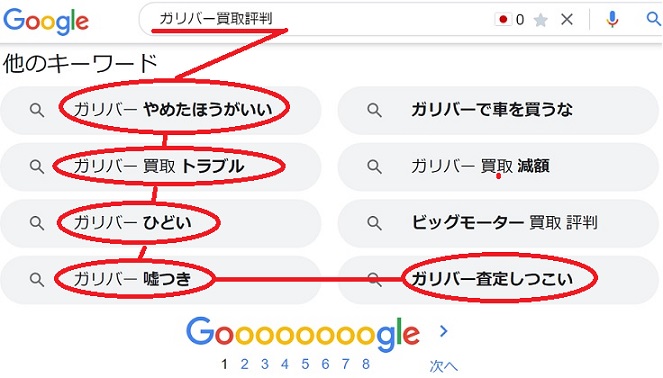Click the 次へ next page link

point(444,366)
